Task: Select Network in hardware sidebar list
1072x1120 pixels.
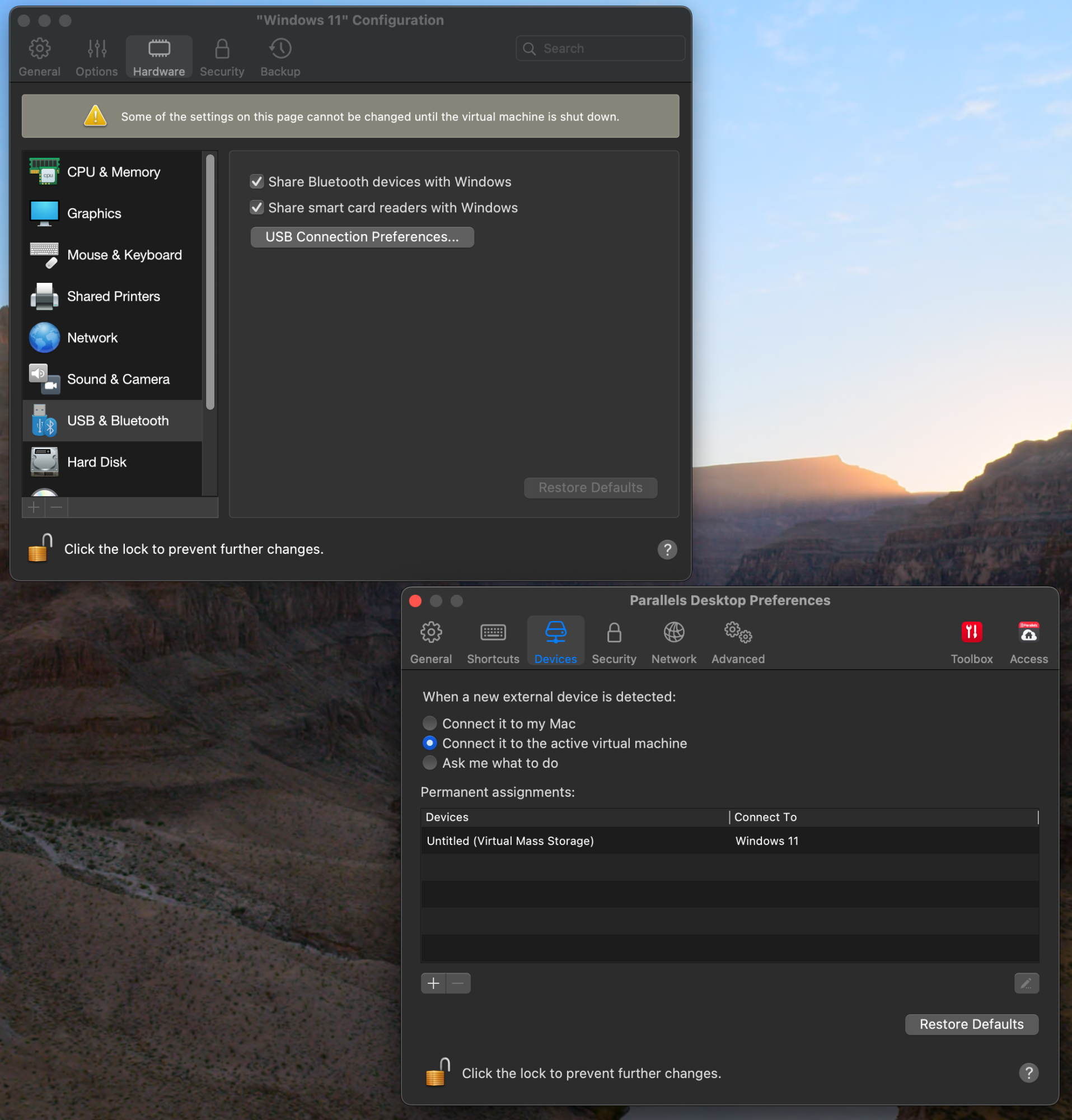Action: 113,338
